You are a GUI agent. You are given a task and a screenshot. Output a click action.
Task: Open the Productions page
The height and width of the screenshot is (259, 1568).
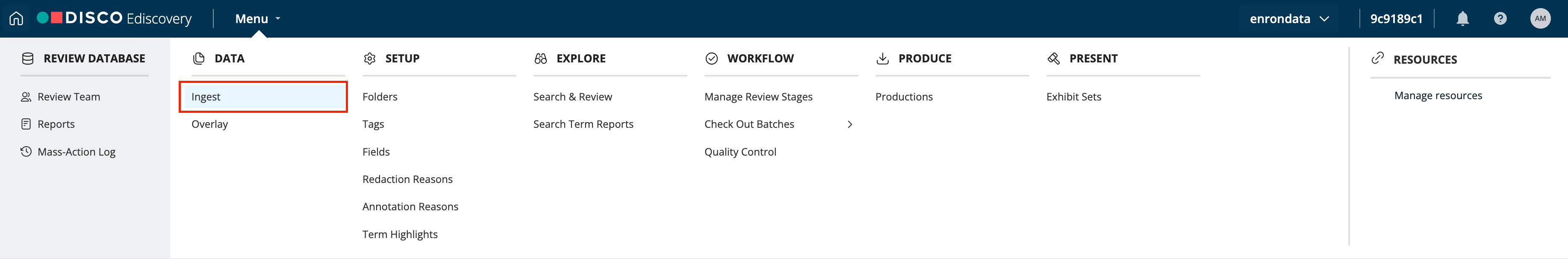pos(903,97)
